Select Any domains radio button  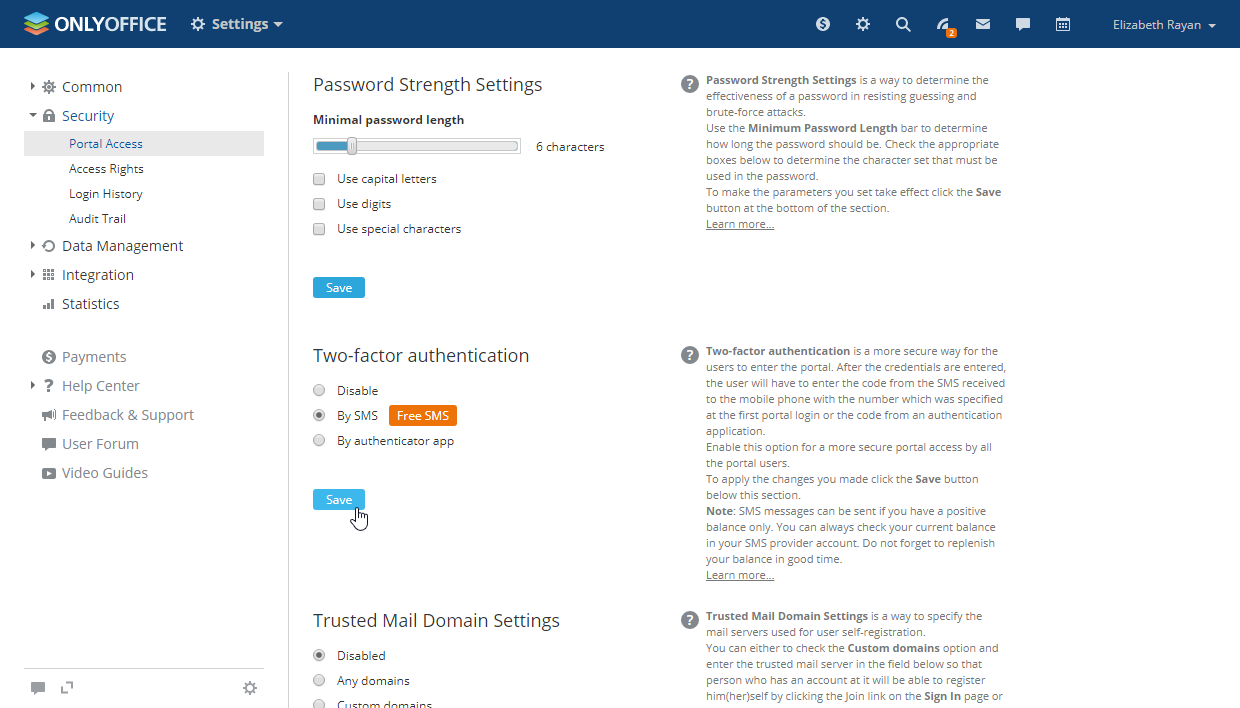[x=319, y=680]
